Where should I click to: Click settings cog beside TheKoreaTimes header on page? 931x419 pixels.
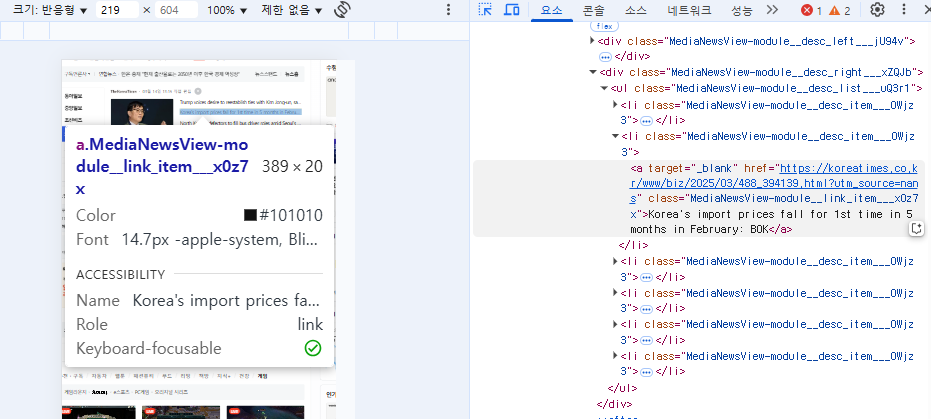pyautogui.click(x=198, y=91)
